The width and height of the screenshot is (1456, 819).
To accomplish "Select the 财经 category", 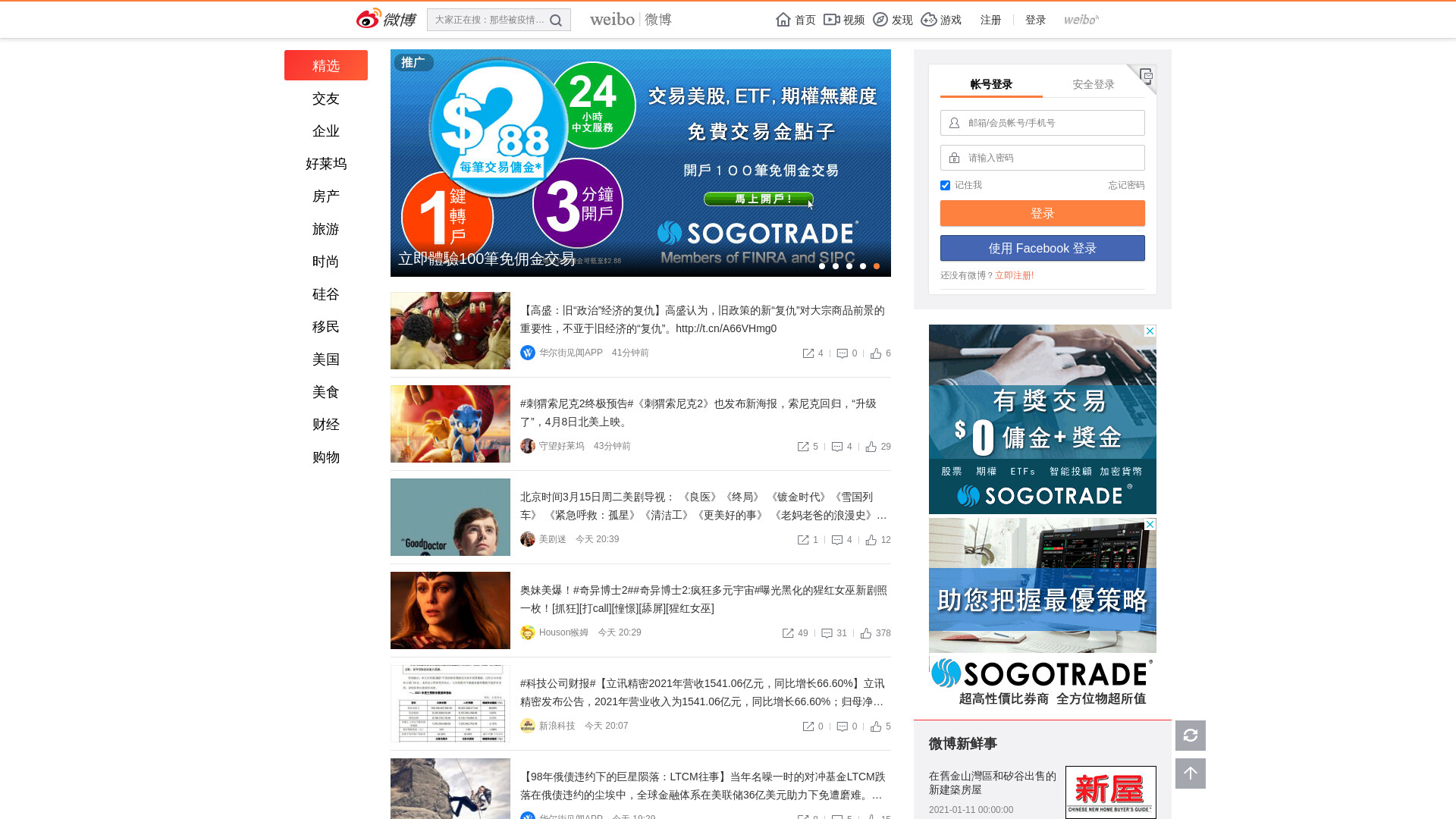I will [x=326, y=425].
